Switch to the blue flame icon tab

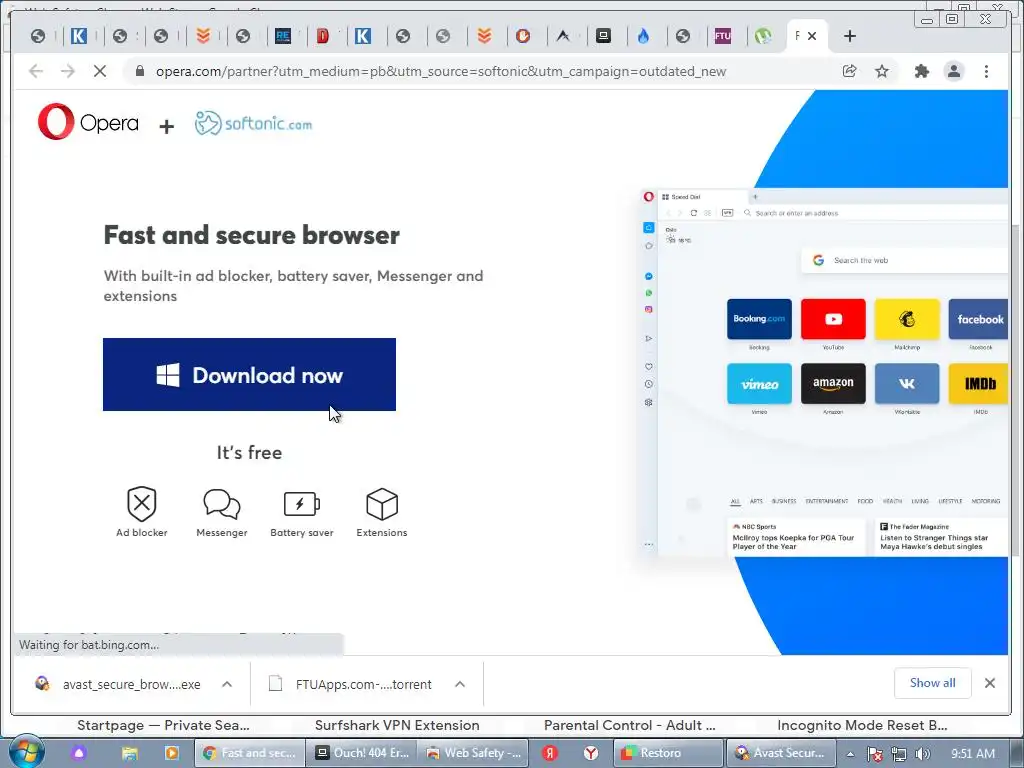click(643, 36)
